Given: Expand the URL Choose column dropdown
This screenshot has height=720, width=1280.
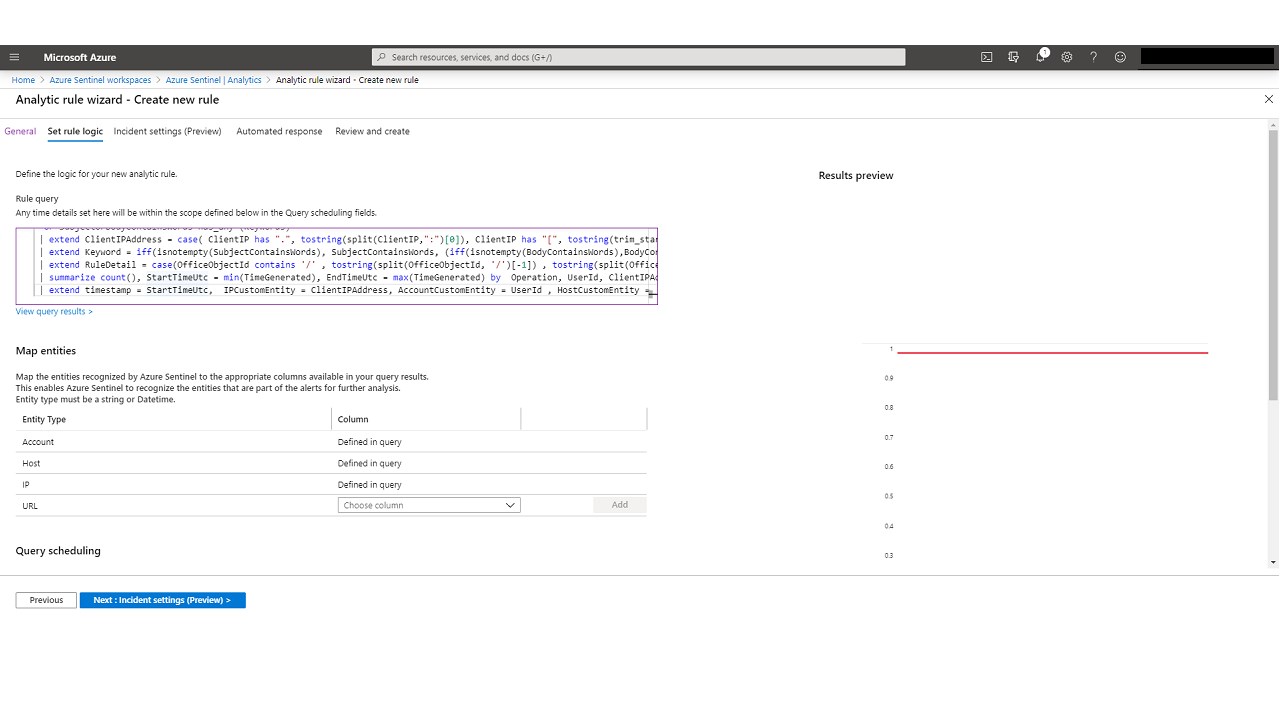Looking at the screenshot, I should pos(428,505).
